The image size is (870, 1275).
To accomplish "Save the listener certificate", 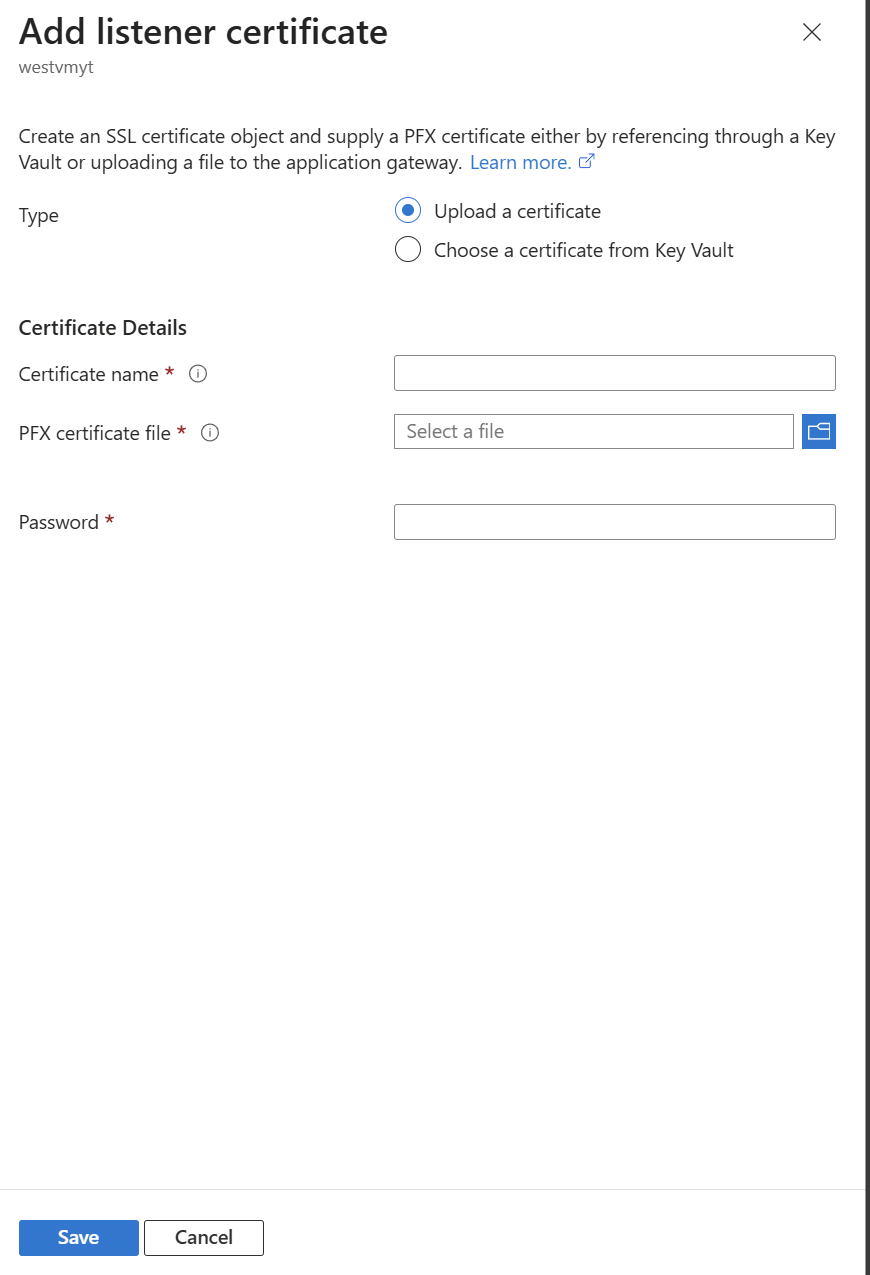I will tap(78, 1237).
